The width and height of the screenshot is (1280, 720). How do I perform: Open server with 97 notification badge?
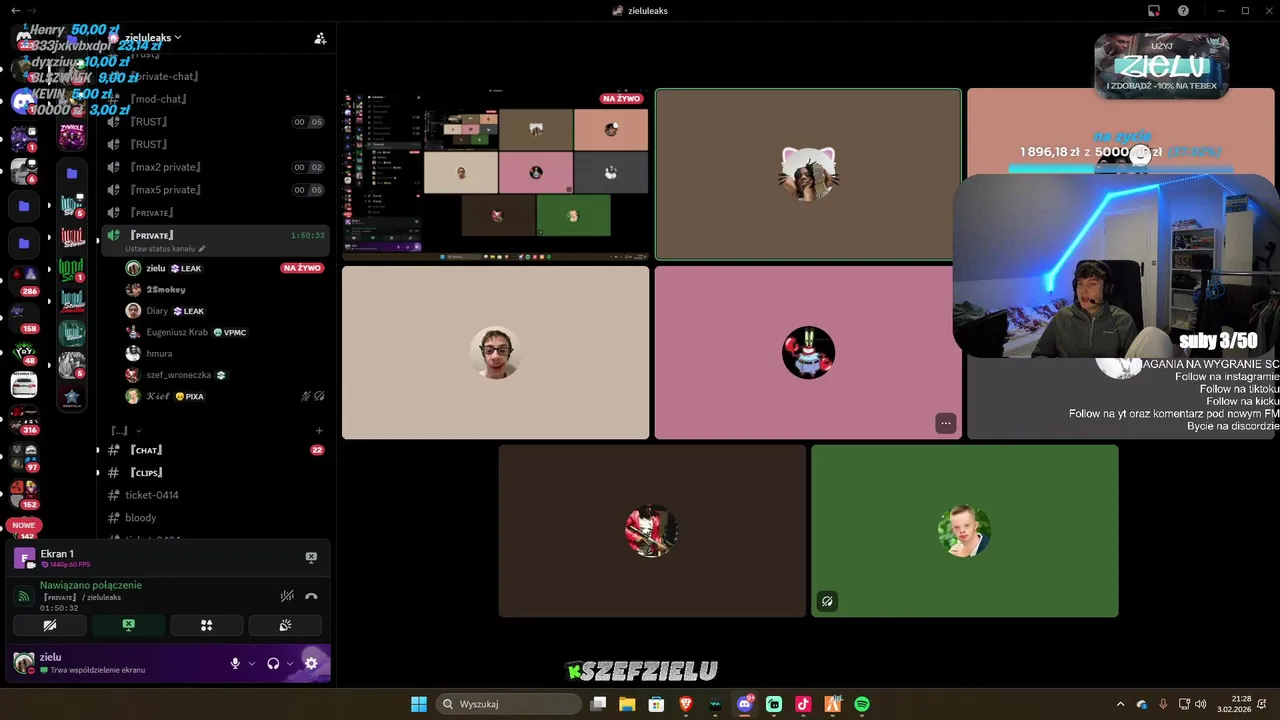[24, 455]
